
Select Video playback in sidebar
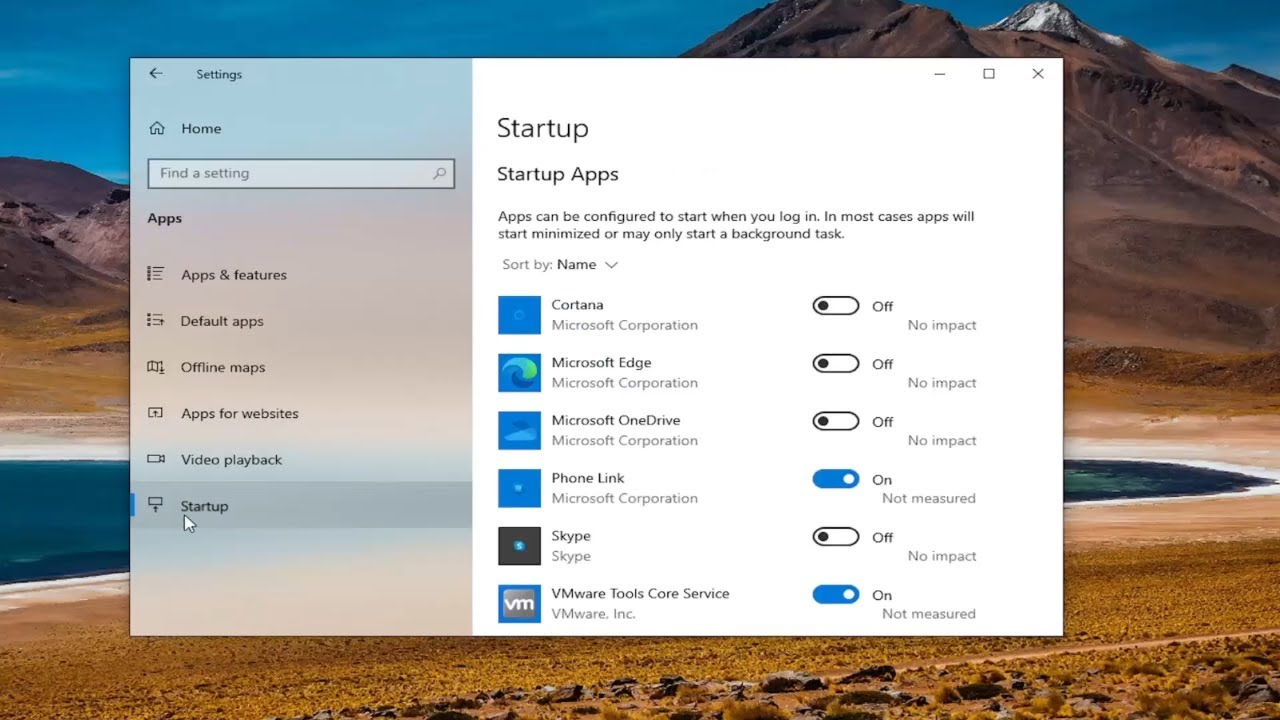point(301,459)
